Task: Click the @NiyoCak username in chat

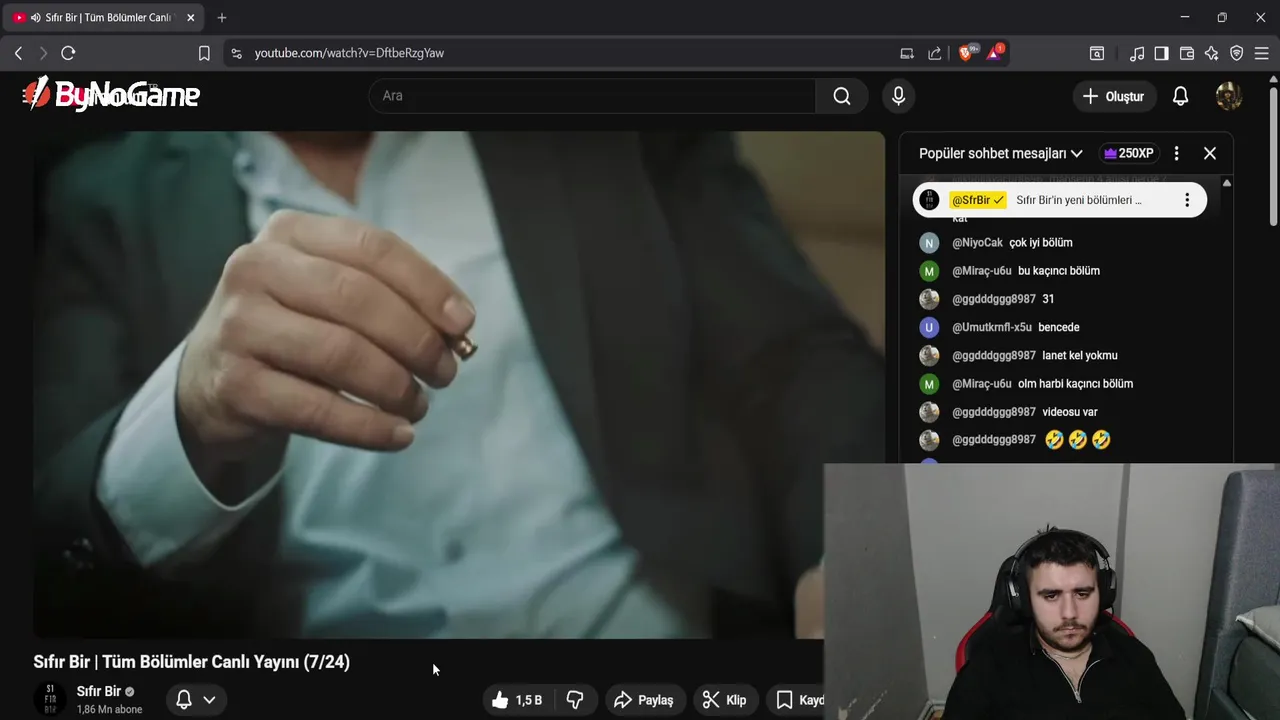Action: click(977, 243)
